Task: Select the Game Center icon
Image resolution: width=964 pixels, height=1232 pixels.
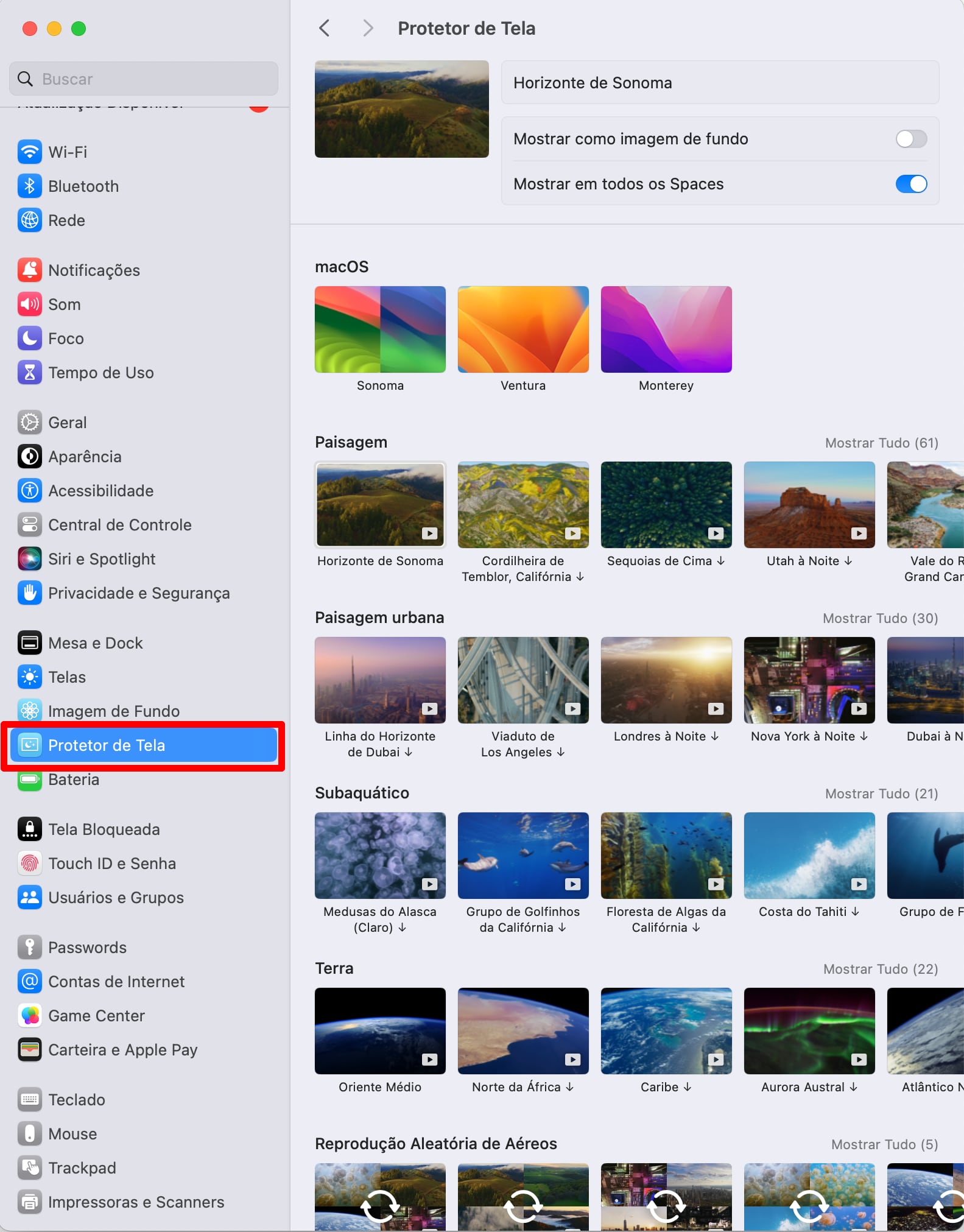Action: click(29, 1016)
